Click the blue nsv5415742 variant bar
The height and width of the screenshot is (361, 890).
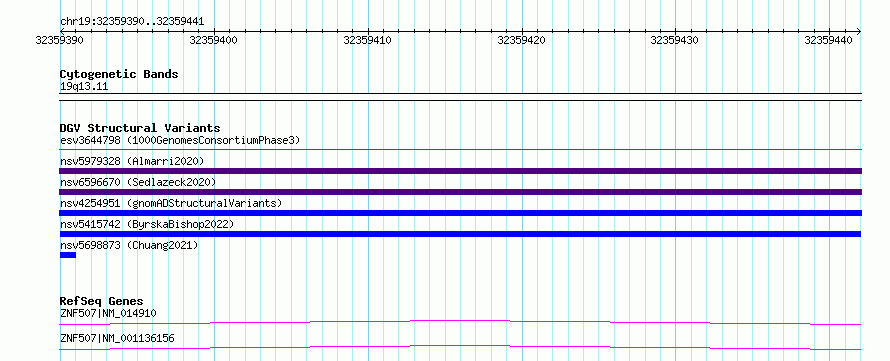point(460,234)
